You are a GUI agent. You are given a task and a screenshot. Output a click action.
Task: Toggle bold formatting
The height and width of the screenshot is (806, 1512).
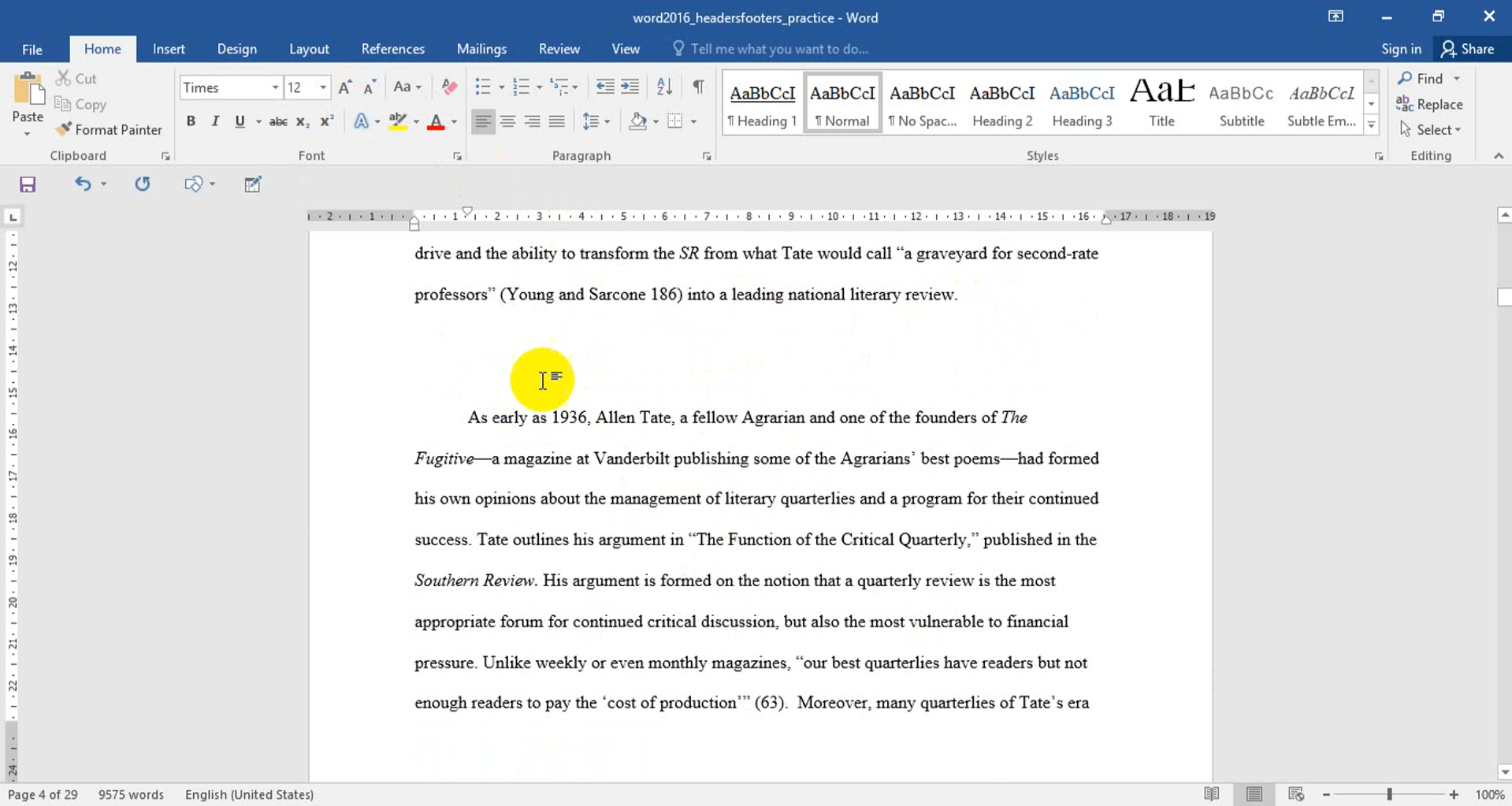(191, 122)
